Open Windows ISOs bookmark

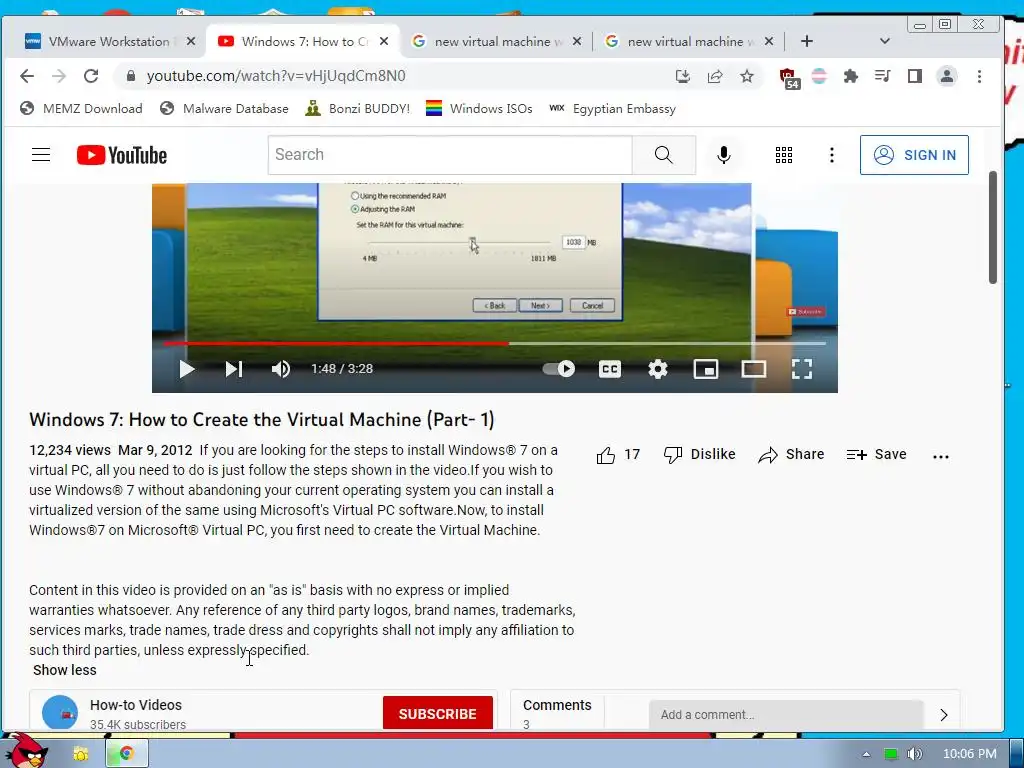pos(479,108)
